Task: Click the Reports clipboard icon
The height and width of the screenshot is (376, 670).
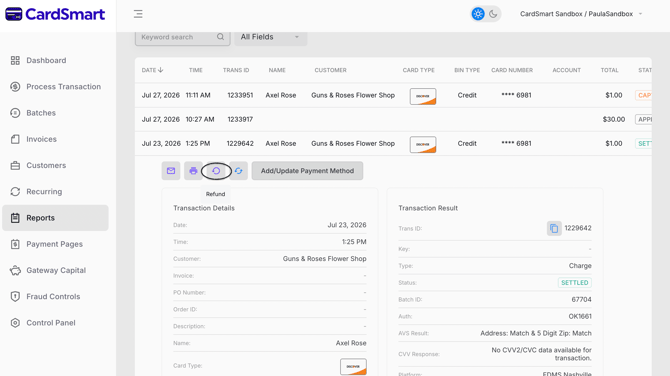Action: [x=15, y=218]
